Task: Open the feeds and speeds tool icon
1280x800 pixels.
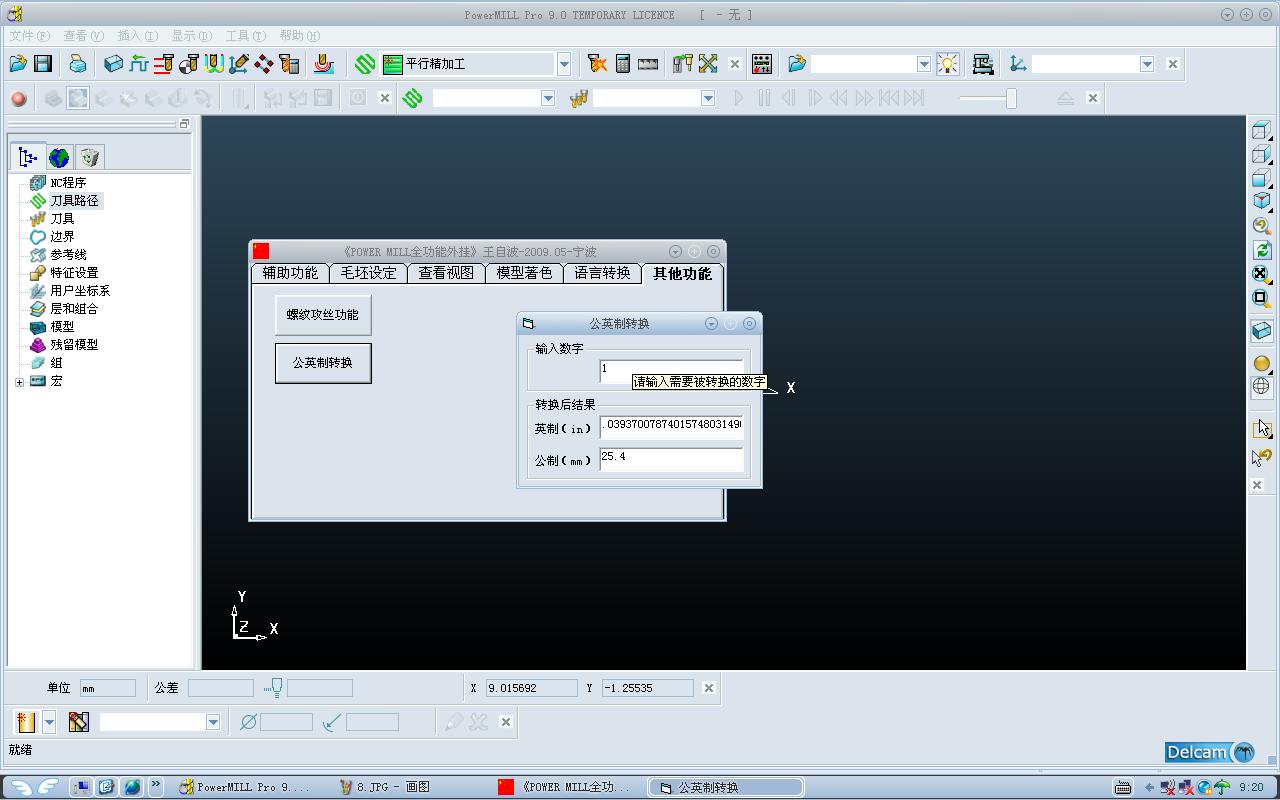Action: (x=138, y=64)
